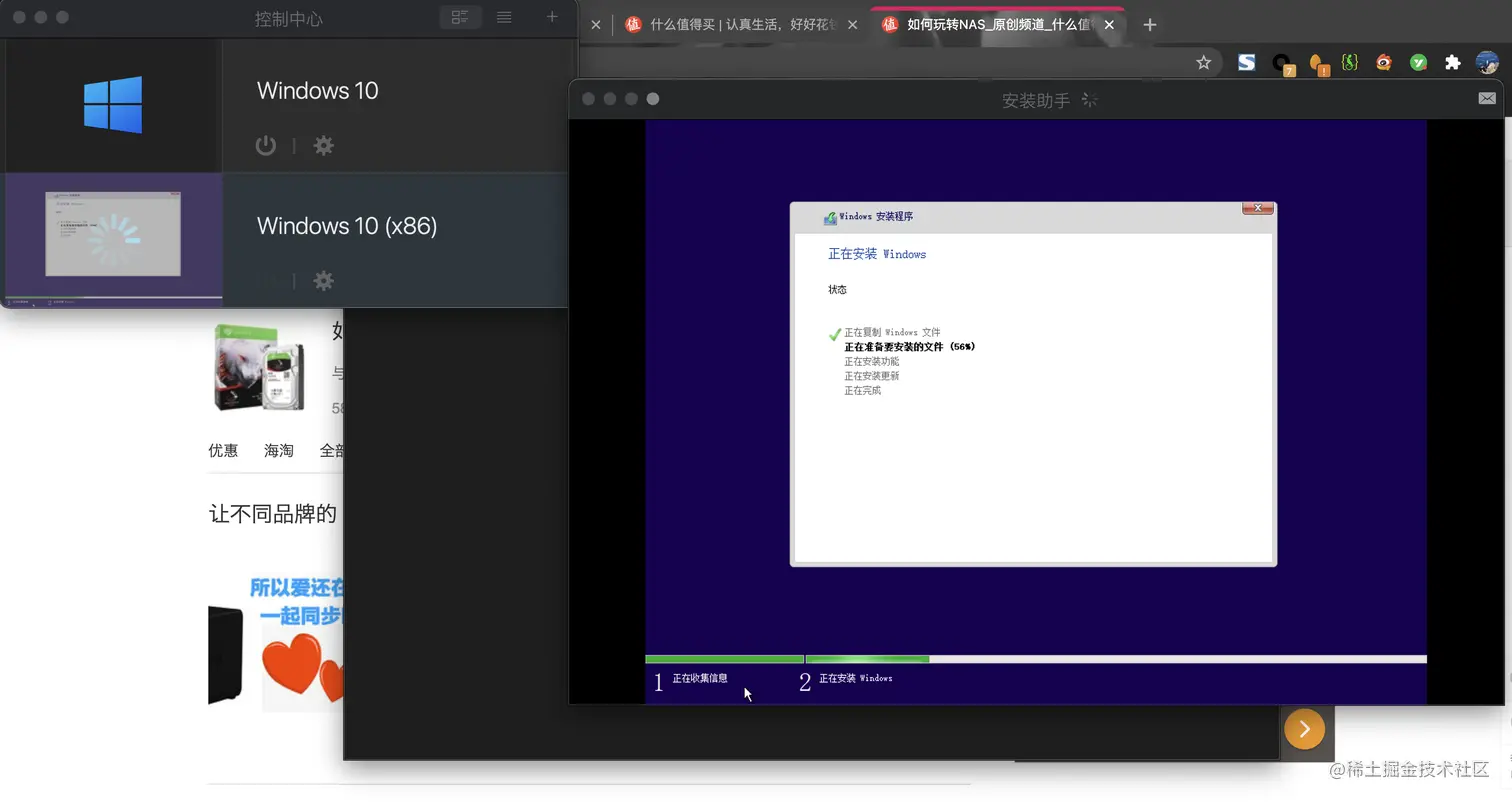The image size is (1512, 802).
Task: Click the green gecko braces extension
Action: point(1350,62)
